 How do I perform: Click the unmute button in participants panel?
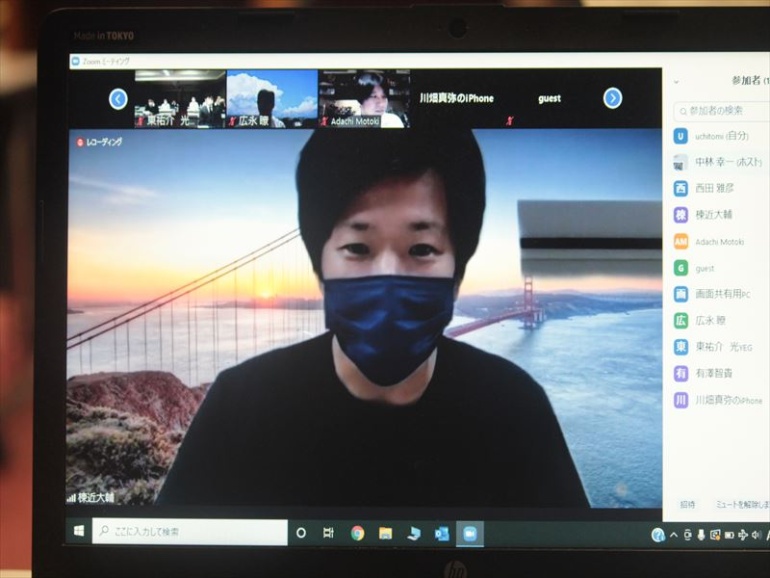click(740, 505)
